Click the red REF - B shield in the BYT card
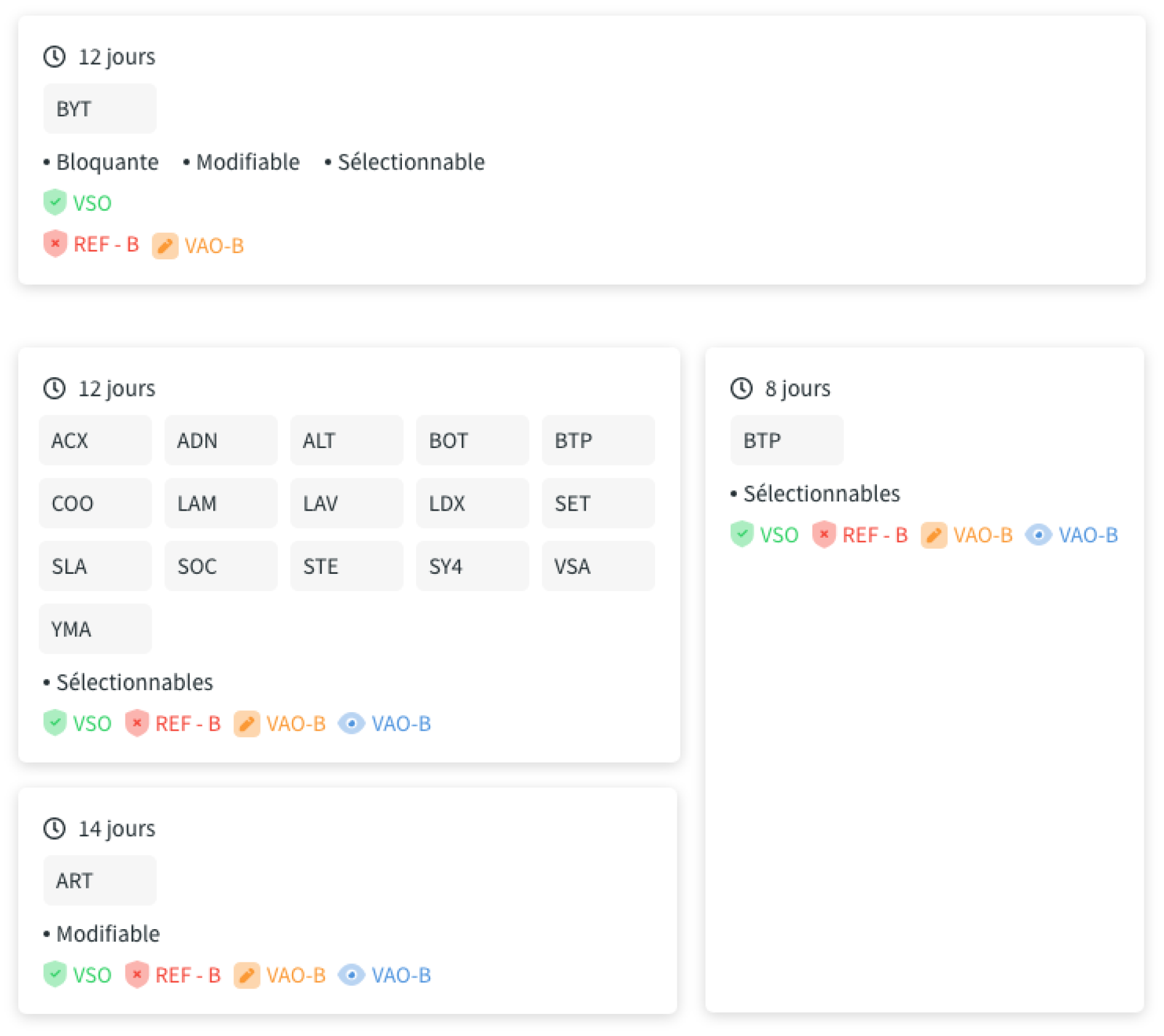 tap(55, 244)
